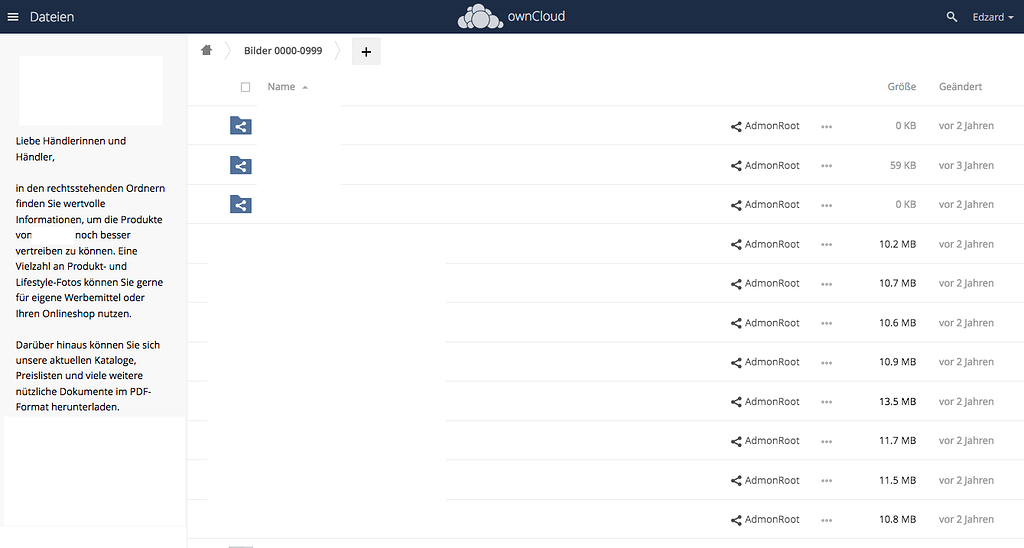Show more actions for the 10.8 MB file
Viewport: 1024px width, 548px height.
(x=826, y=520)
